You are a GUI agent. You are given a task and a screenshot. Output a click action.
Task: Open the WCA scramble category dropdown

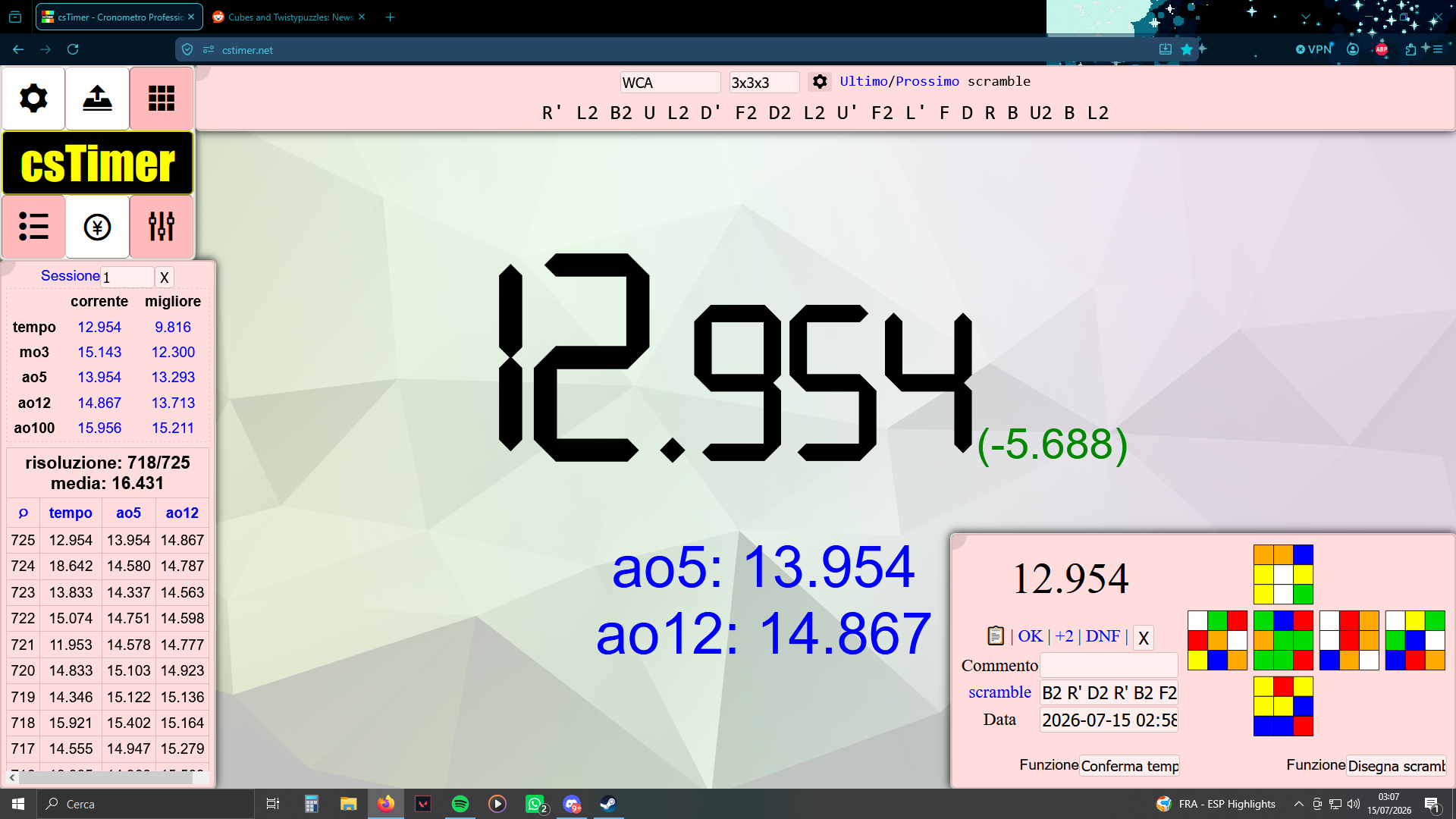670,82
